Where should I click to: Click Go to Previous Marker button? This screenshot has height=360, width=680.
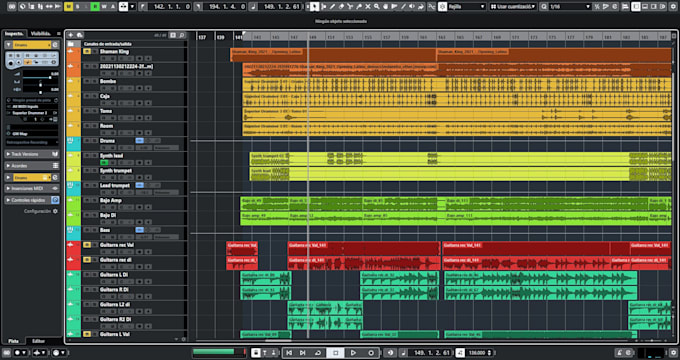[289, 353]
